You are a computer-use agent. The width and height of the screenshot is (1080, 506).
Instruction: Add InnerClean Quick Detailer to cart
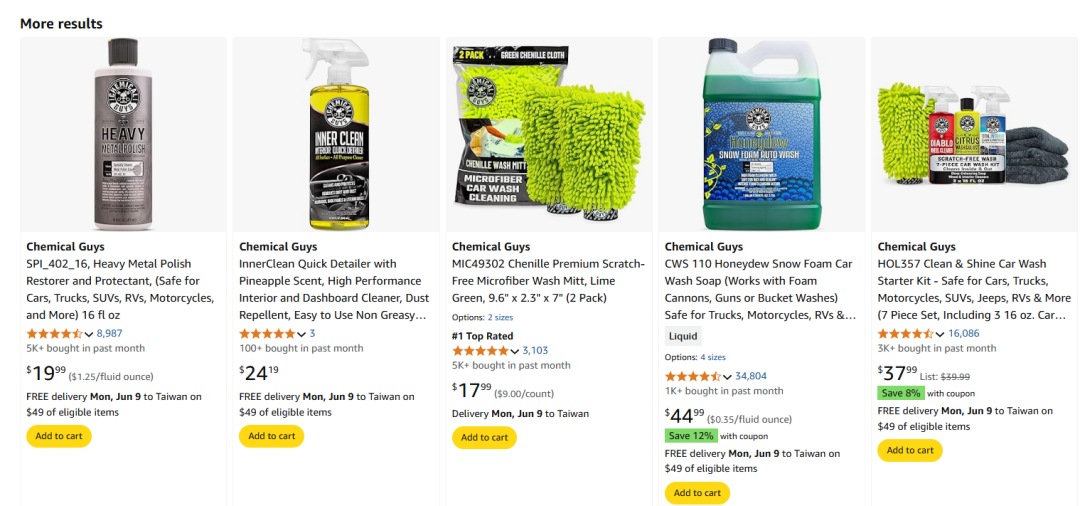(271, 436)
